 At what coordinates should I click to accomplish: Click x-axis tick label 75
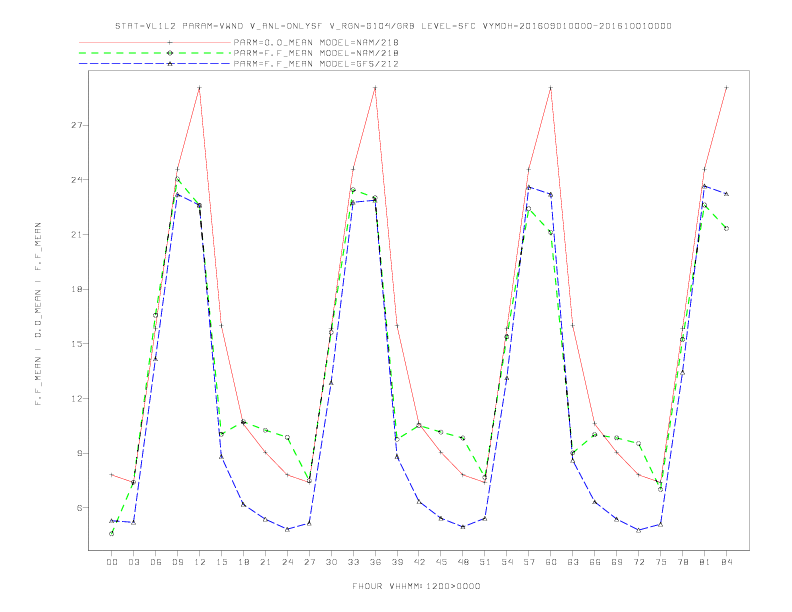click(x=661, y=562)
